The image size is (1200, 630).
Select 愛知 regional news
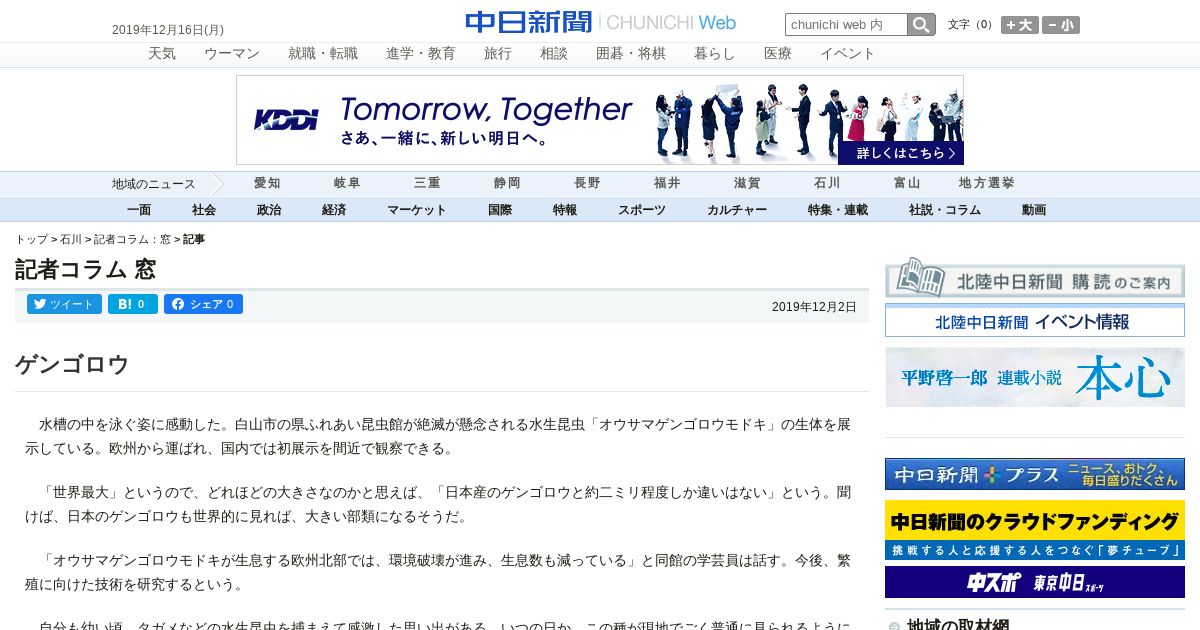(x=267, y=184)
